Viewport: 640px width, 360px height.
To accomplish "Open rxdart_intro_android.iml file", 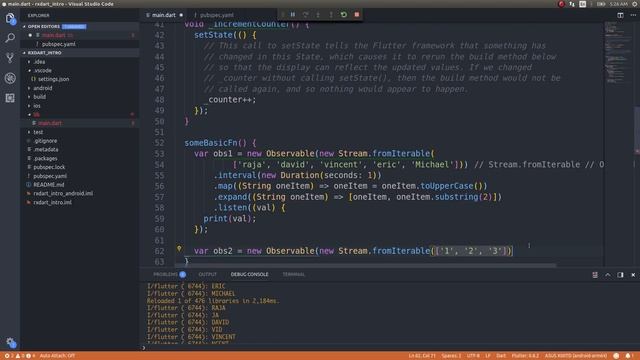I will pyautogui.click(x=80, y=194).
